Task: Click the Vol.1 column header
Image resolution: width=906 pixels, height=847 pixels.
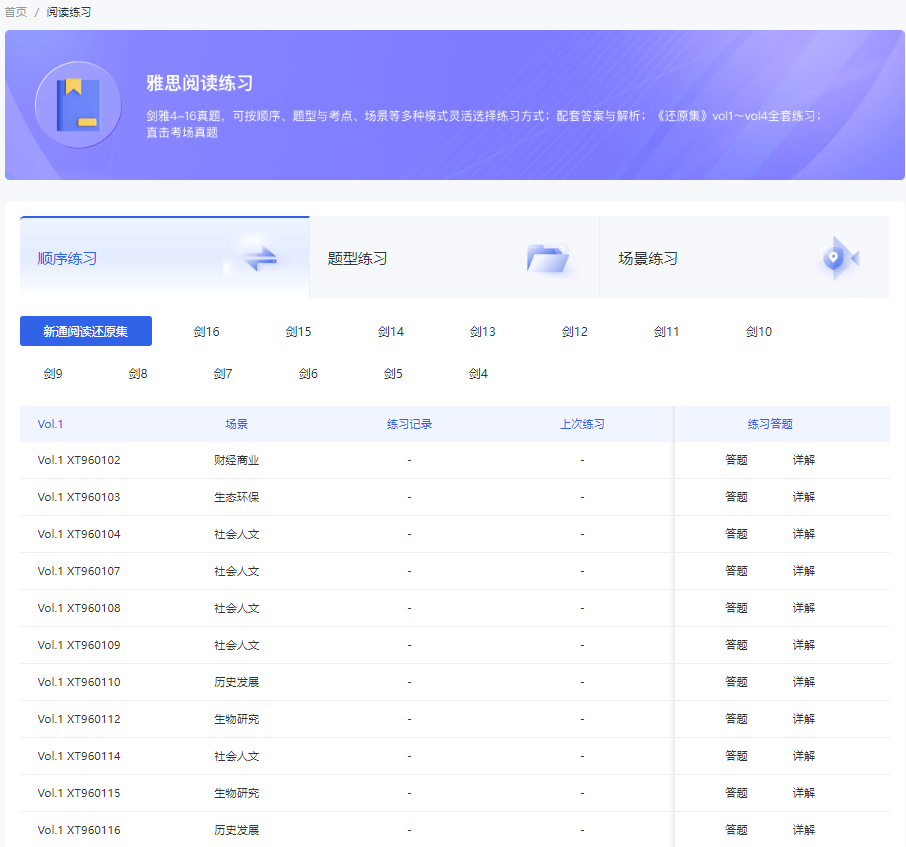Action: point(50,424)
